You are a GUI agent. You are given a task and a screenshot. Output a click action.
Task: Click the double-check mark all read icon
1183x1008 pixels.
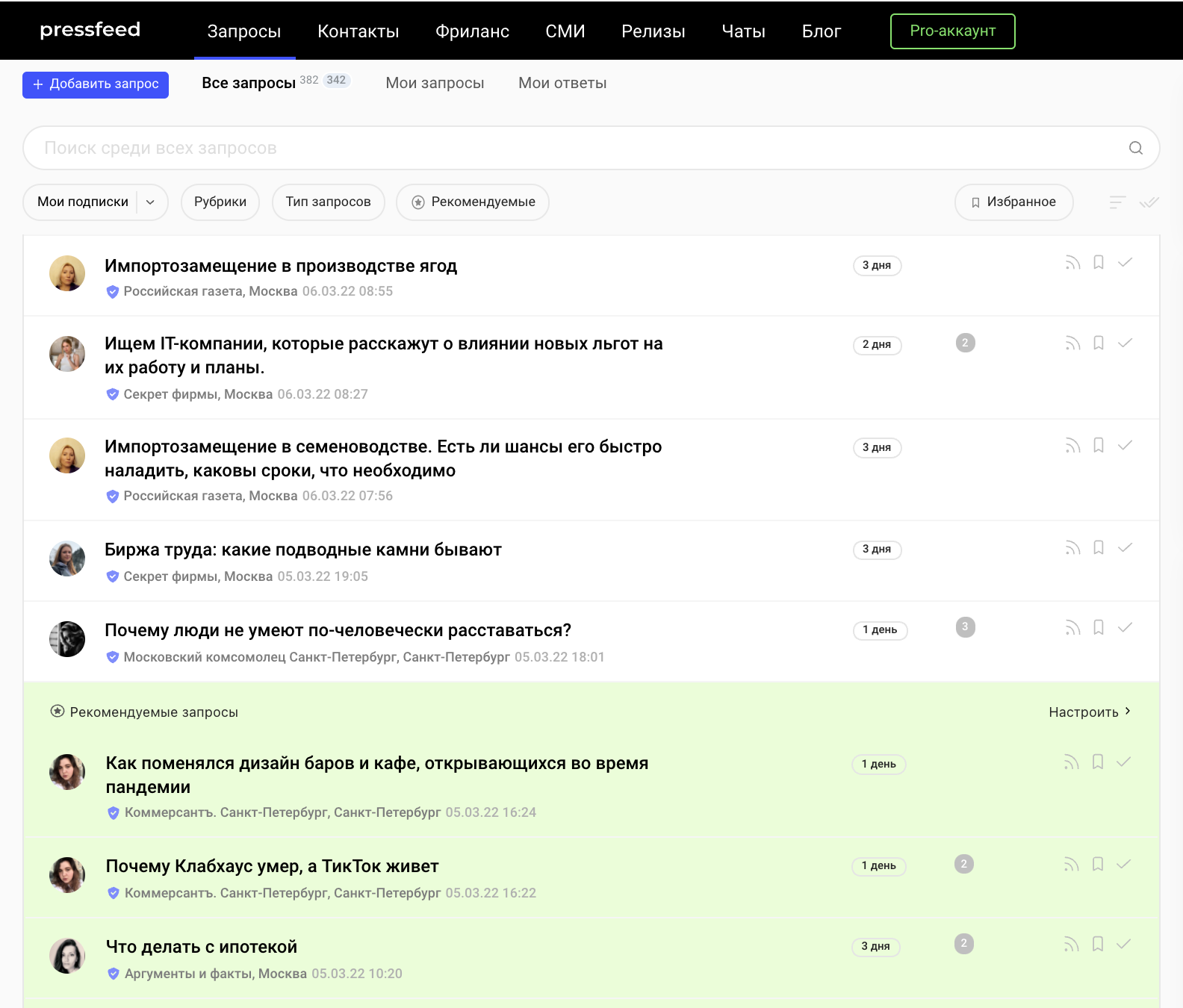pyautogui.click(x=1149, y=202)
